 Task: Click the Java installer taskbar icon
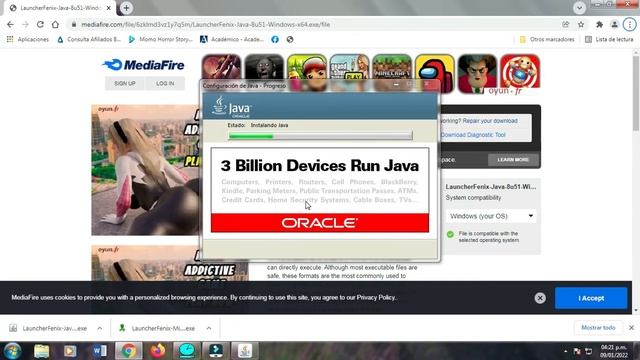pyautogui.click(x=245, y=351)
